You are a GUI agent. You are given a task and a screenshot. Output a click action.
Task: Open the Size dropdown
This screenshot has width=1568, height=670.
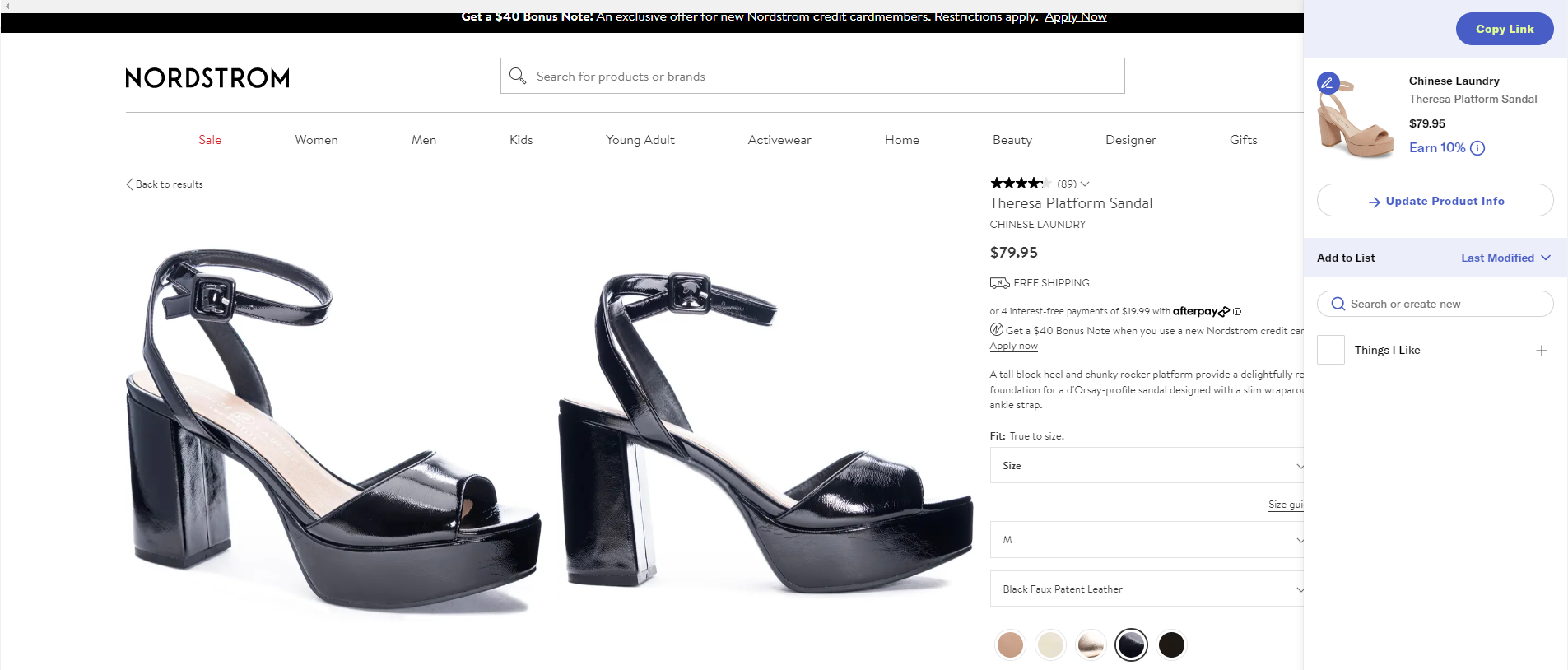coord(1146,466)
